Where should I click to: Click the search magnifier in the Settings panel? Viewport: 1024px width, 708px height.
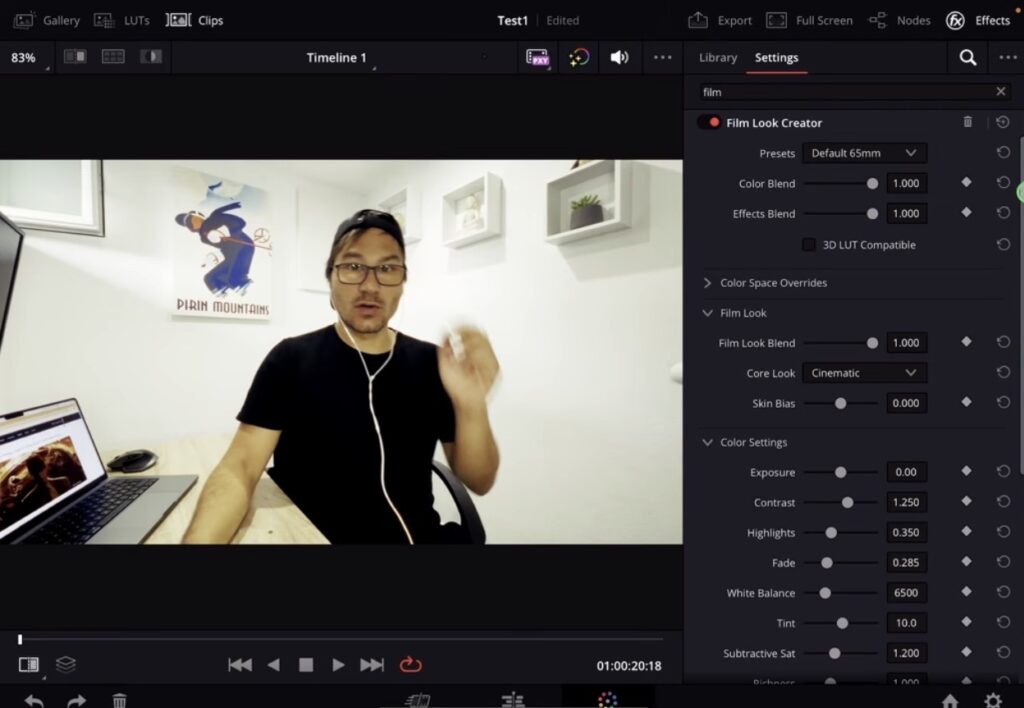tap(966, 58)
